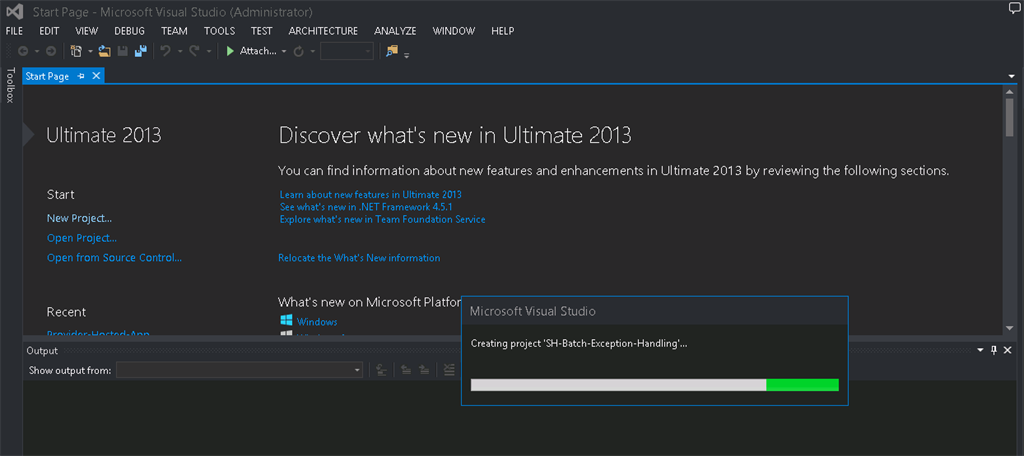Open the HELP menu
Screen dimensions: 1024x456
coord(502,31)
